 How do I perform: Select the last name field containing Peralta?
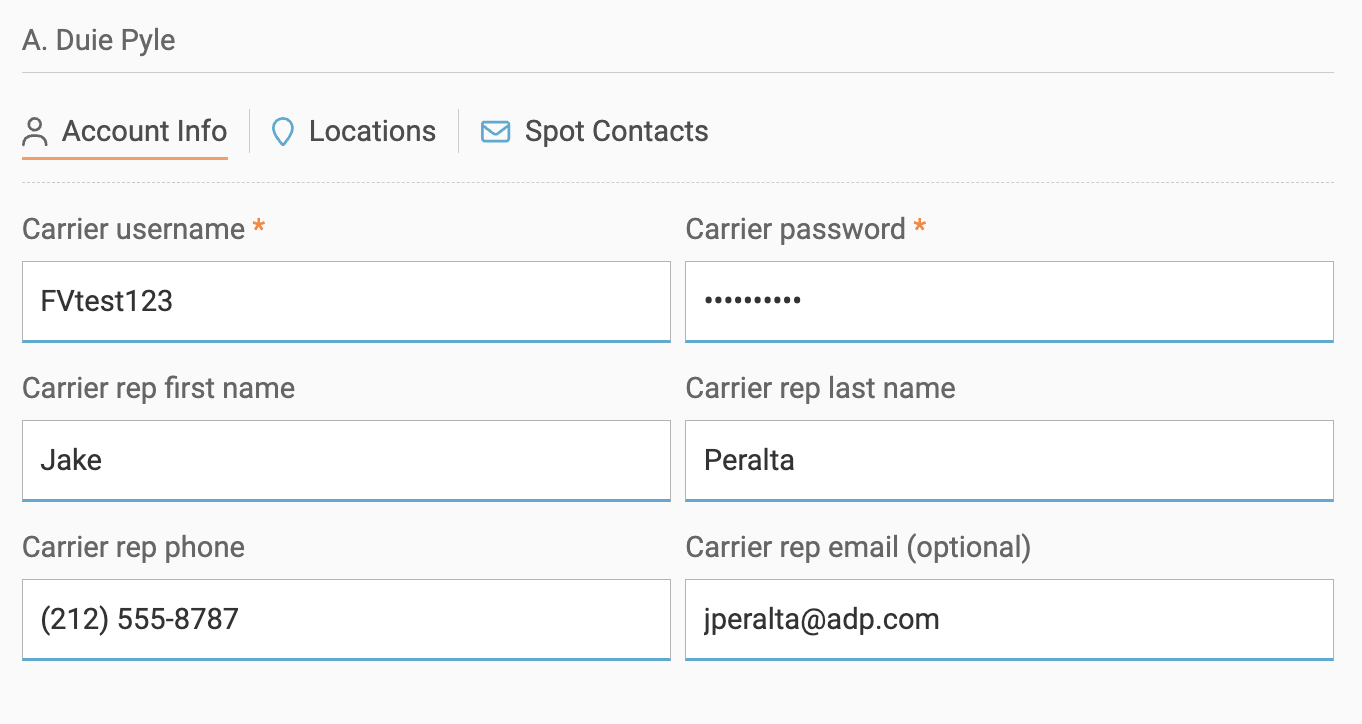tap(1008, 460)
